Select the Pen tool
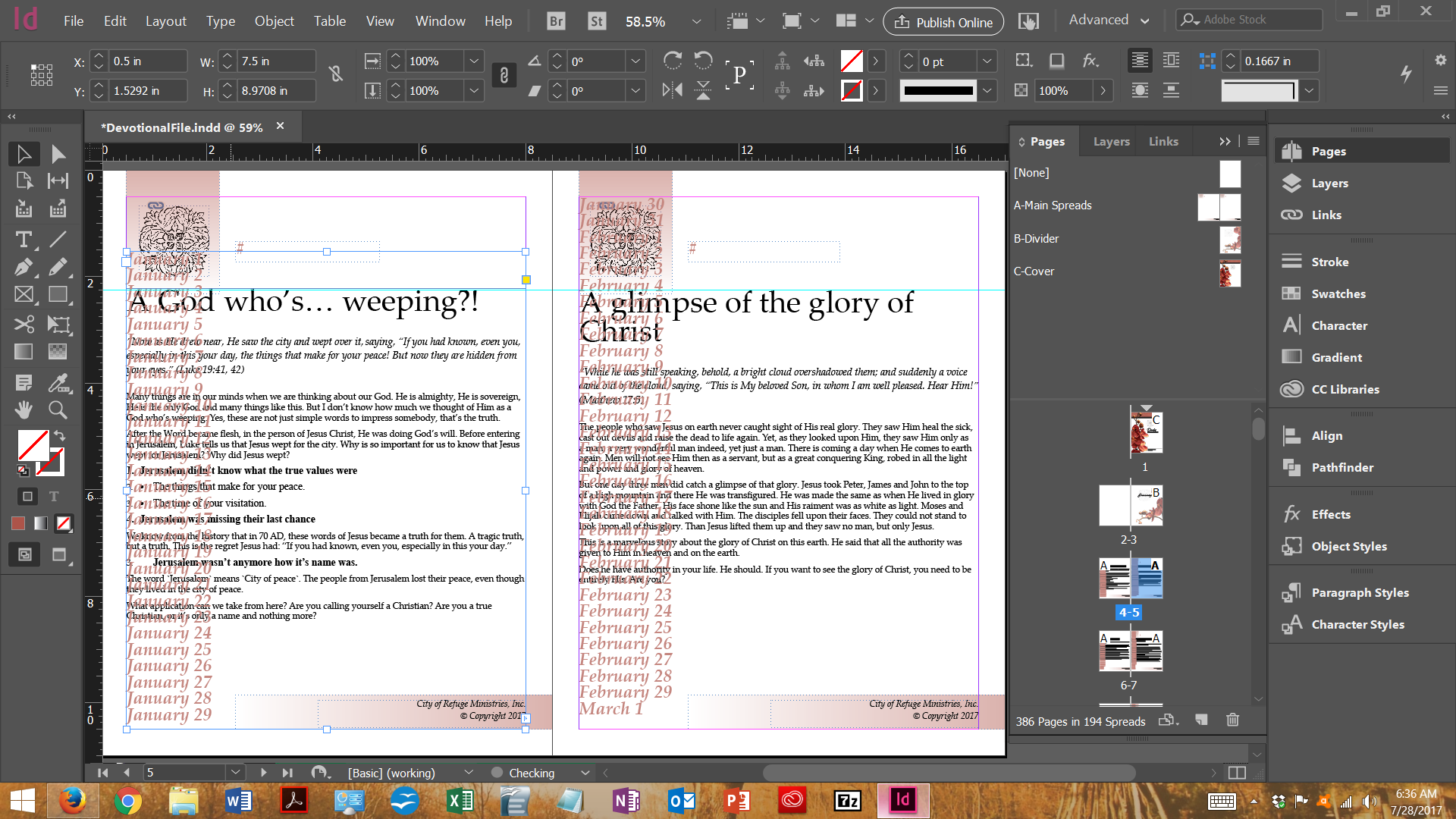1456x819 pixels. [x=24, y=267]
